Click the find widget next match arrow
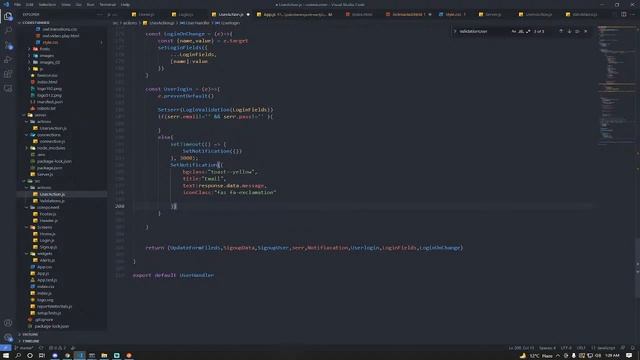This screenshot has width=640, height=360. click(569, 31)
